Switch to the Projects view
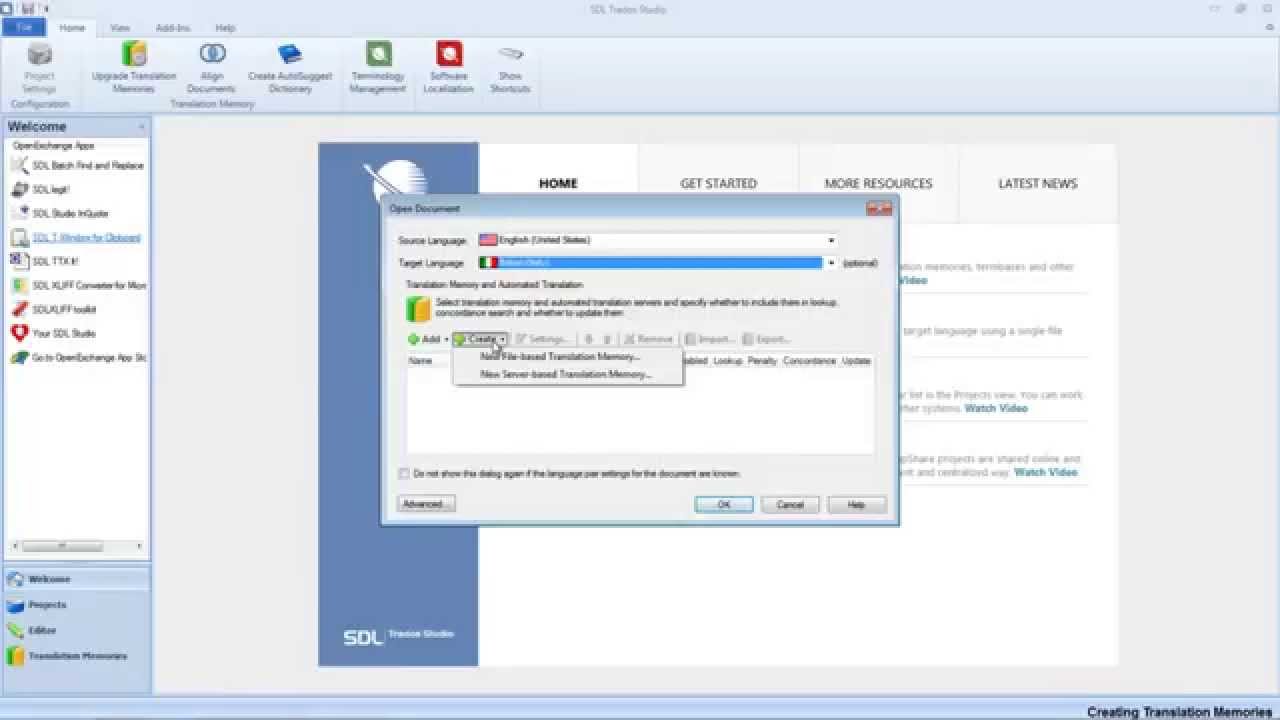The width and height of the screenshot is (1280, 720). pos(77,605)
